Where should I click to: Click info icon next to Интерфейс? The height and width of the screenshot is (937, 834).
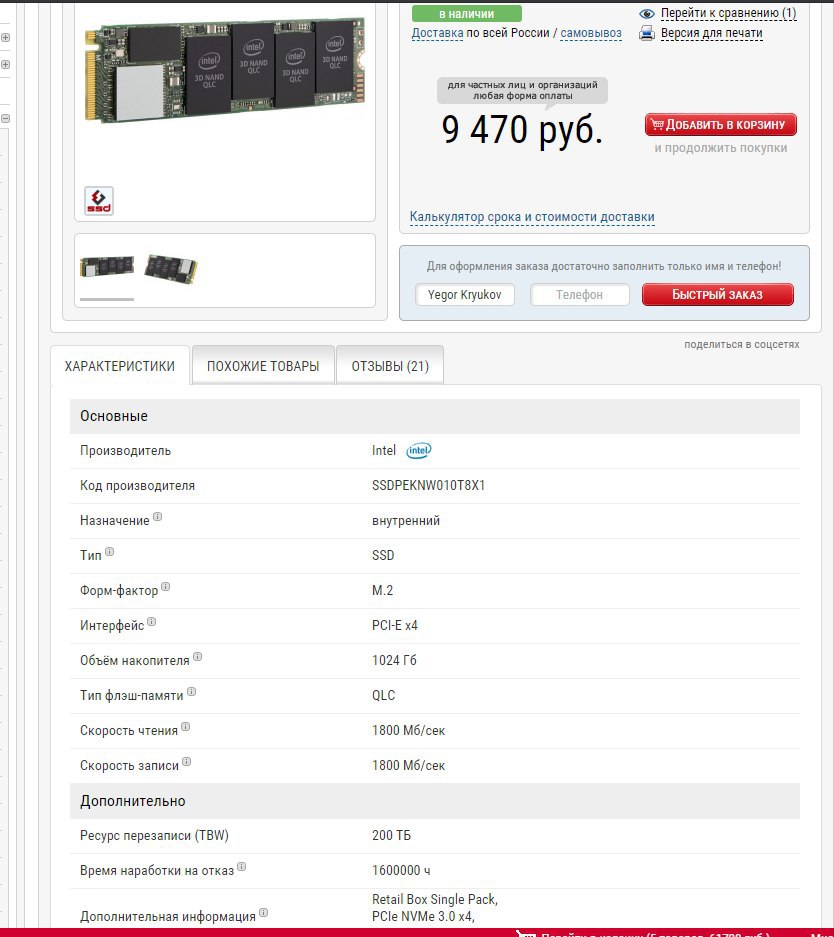click(152, 621)
